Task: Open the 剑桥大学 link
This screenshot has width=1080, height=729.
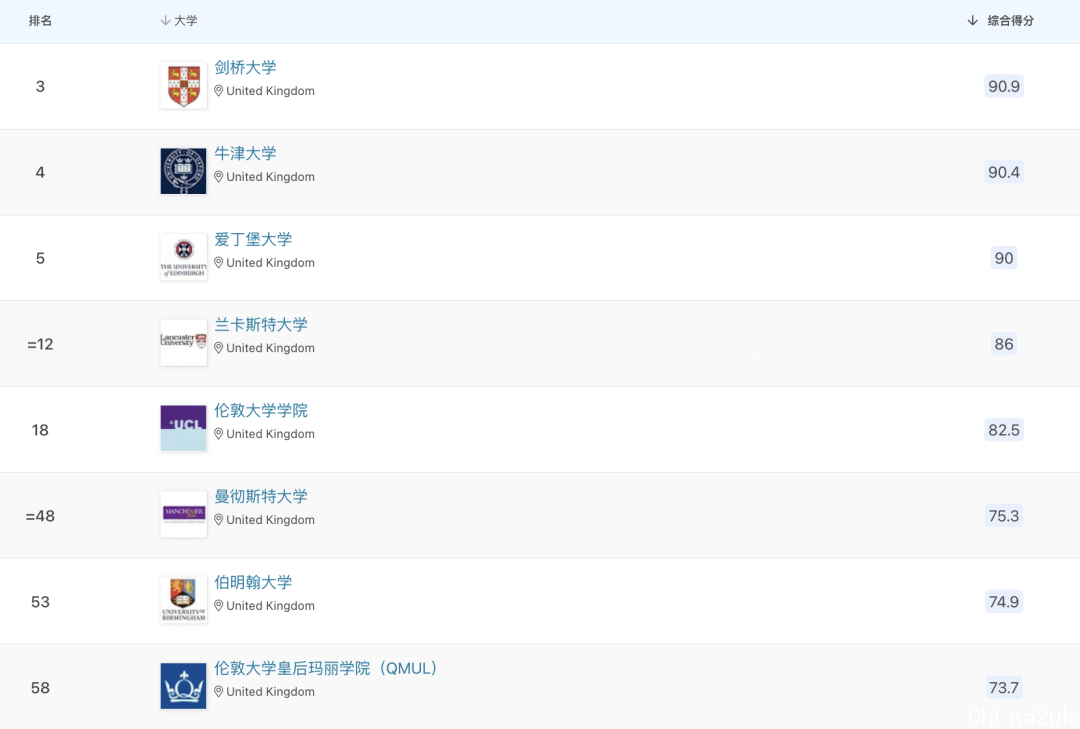Action: tap(245, 68)
